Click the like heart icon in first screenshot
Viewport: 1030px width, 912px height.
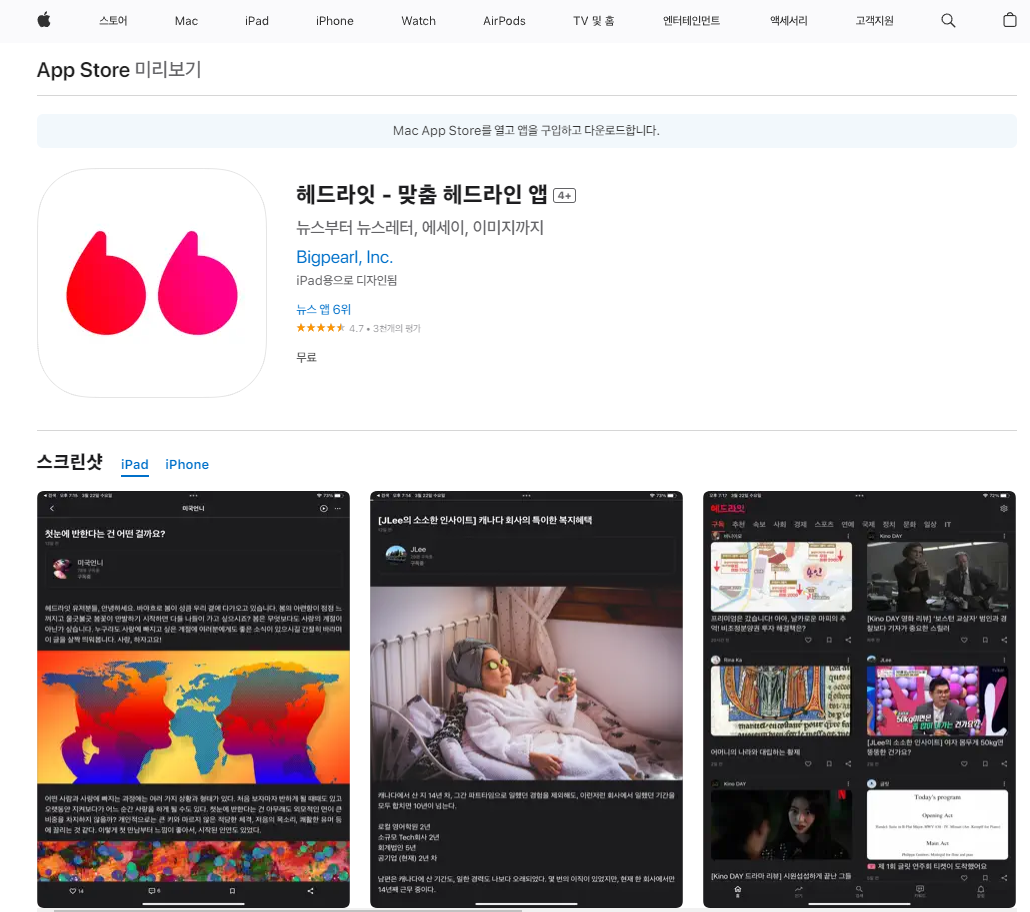tap(73, 891)
